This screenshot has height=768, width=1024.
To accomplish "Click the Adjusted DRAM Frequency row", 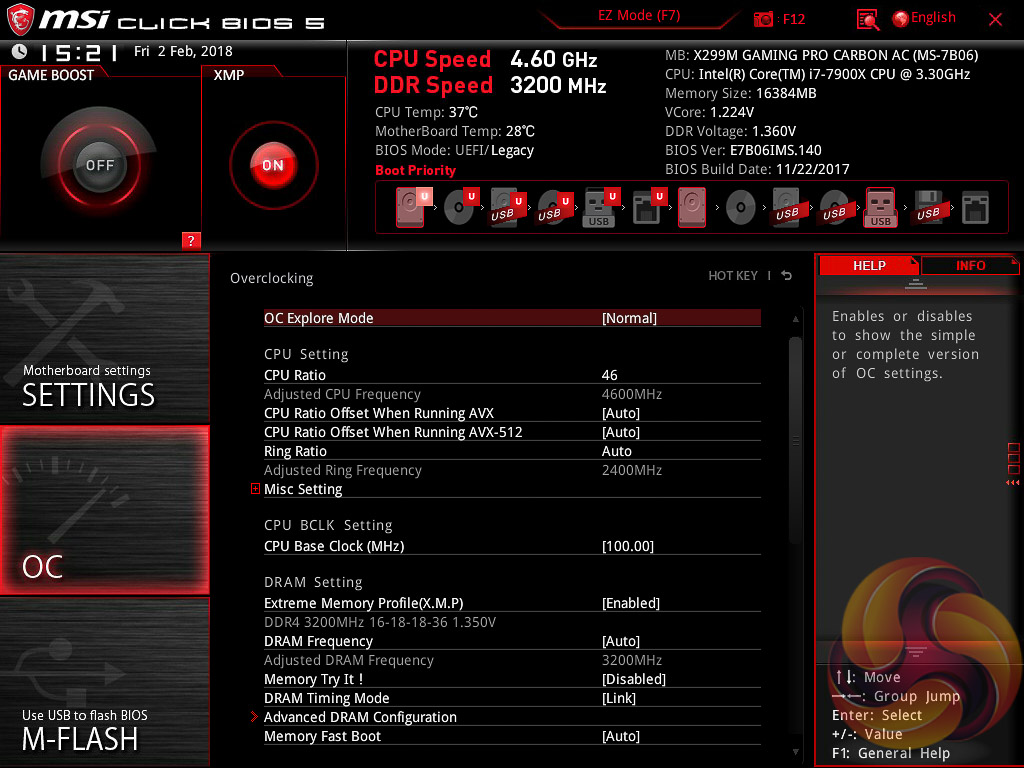I will (x=512, y=660).
